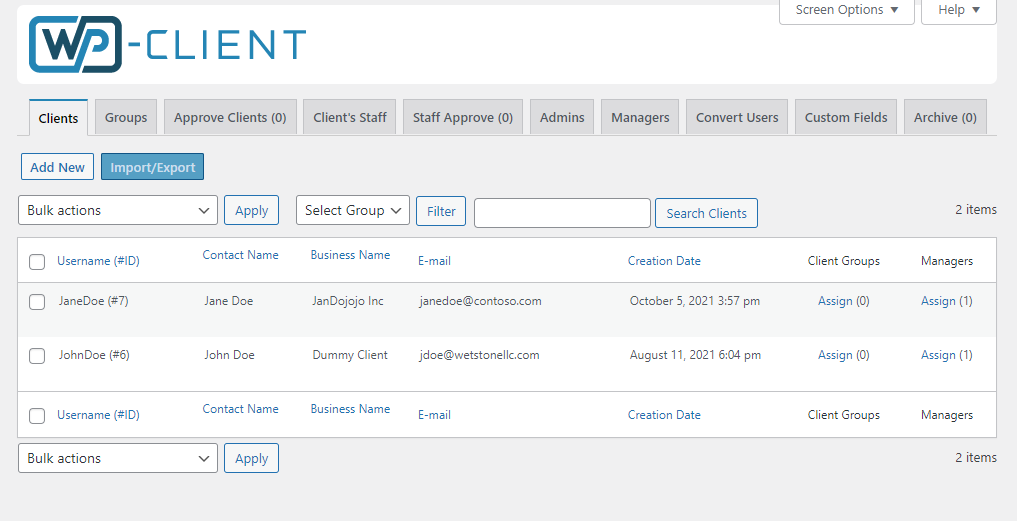This screenshot has width=1017, height=521.
Task: Click the WP-Client logo
Action: click(167, 44)
